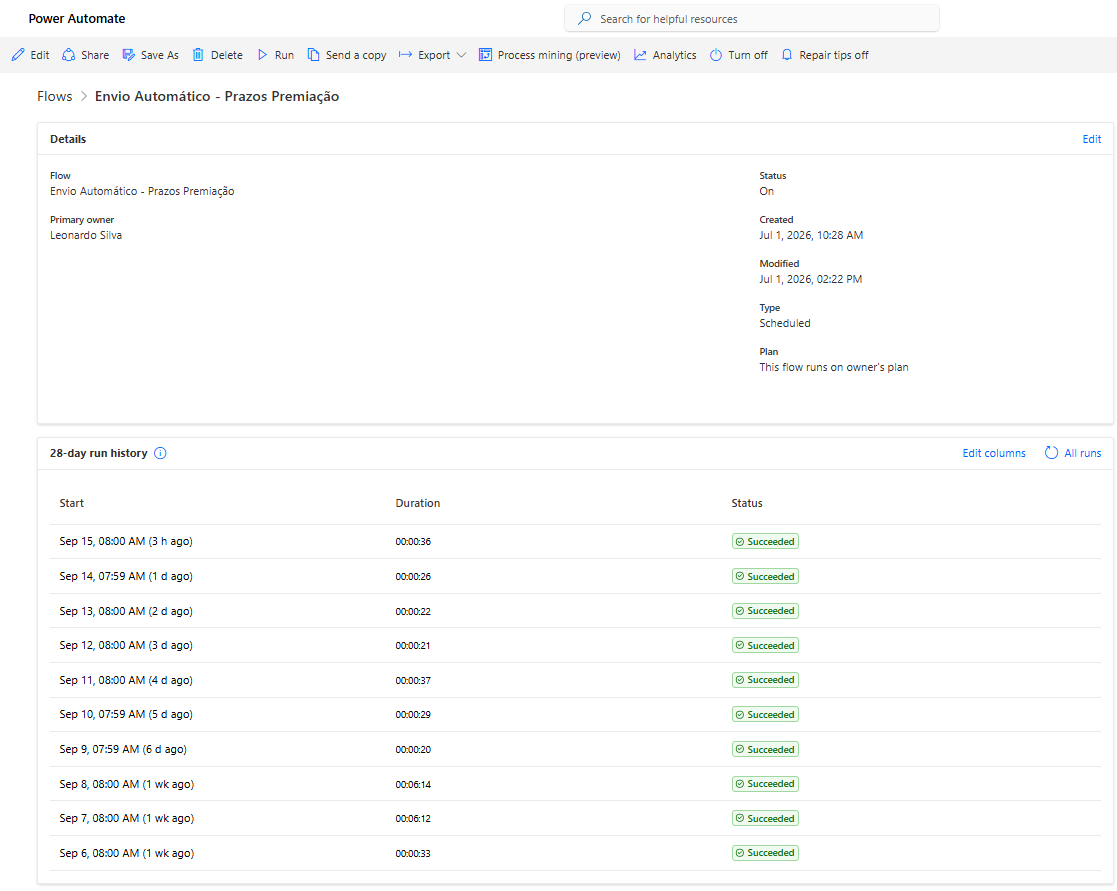Click the 28-day run history heading
Viewport: 1117px width, 891px height.
click(98, 453)
